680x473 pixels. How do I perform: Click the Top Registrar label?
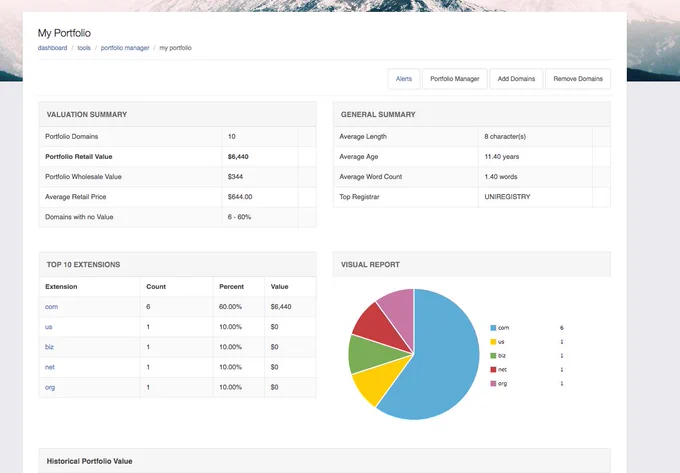359,197
